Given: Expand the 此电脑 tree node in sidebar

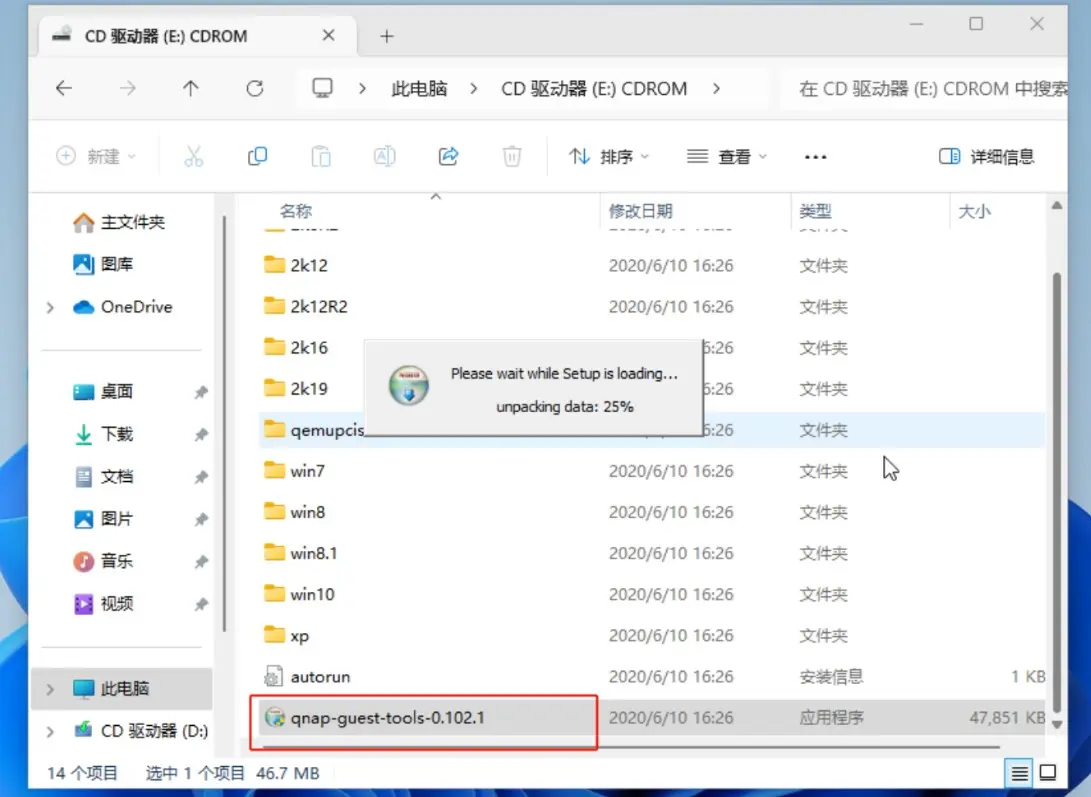Looking at the screenshot, I should [50, 690].
